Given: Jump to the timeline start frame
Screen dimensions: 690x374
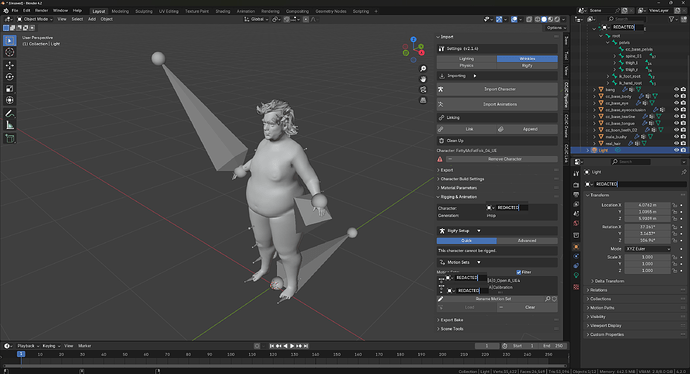Looking at the screenshot, I should 272,346.
